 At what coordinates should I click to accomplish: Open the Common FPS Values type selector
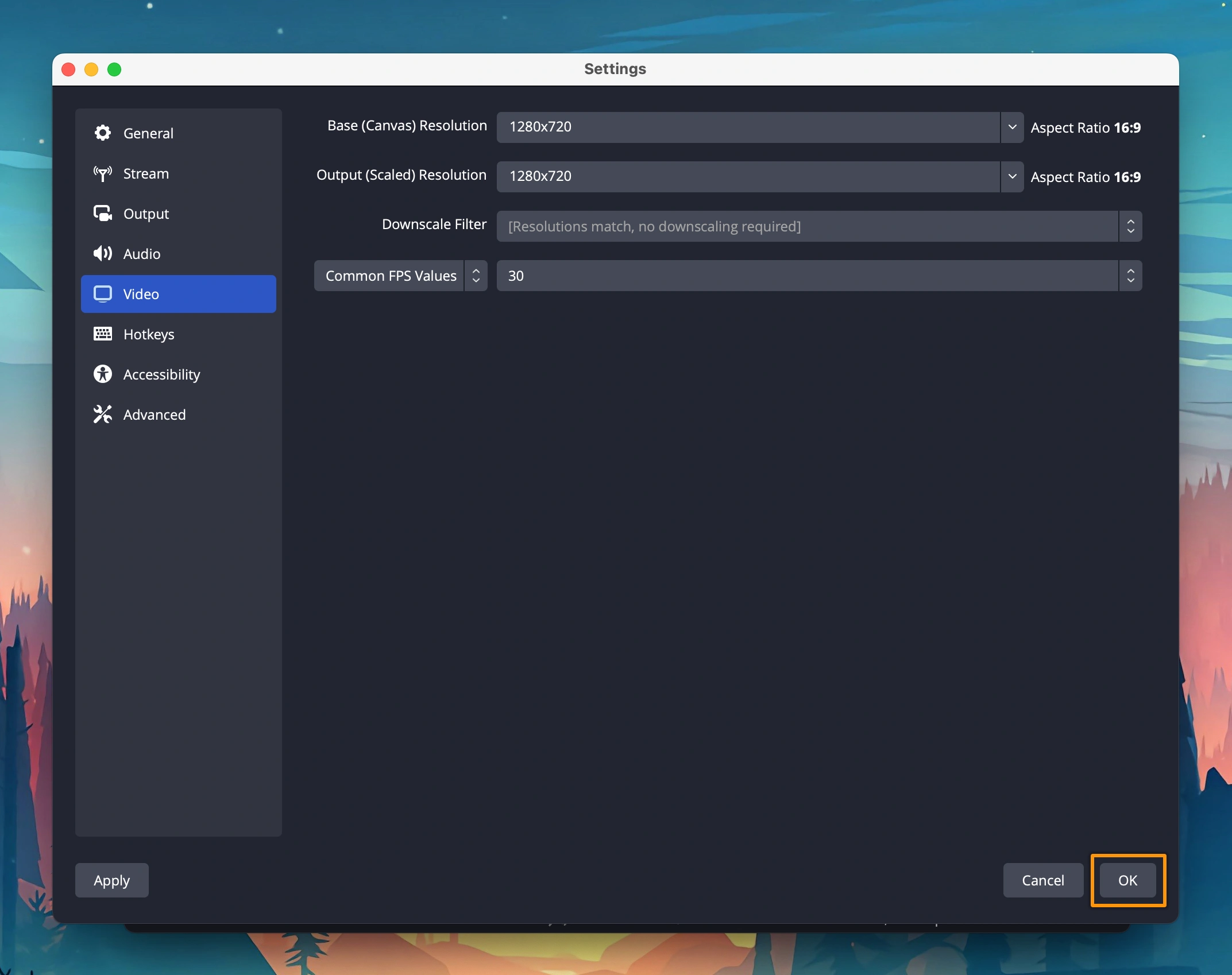click(x=400, y=276)
